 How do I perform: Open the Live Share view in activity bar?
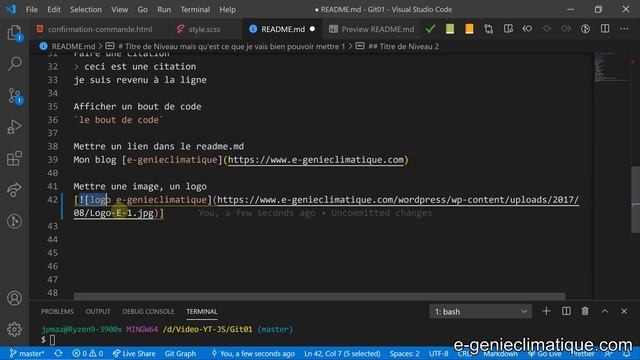click(x=15, y=190)
